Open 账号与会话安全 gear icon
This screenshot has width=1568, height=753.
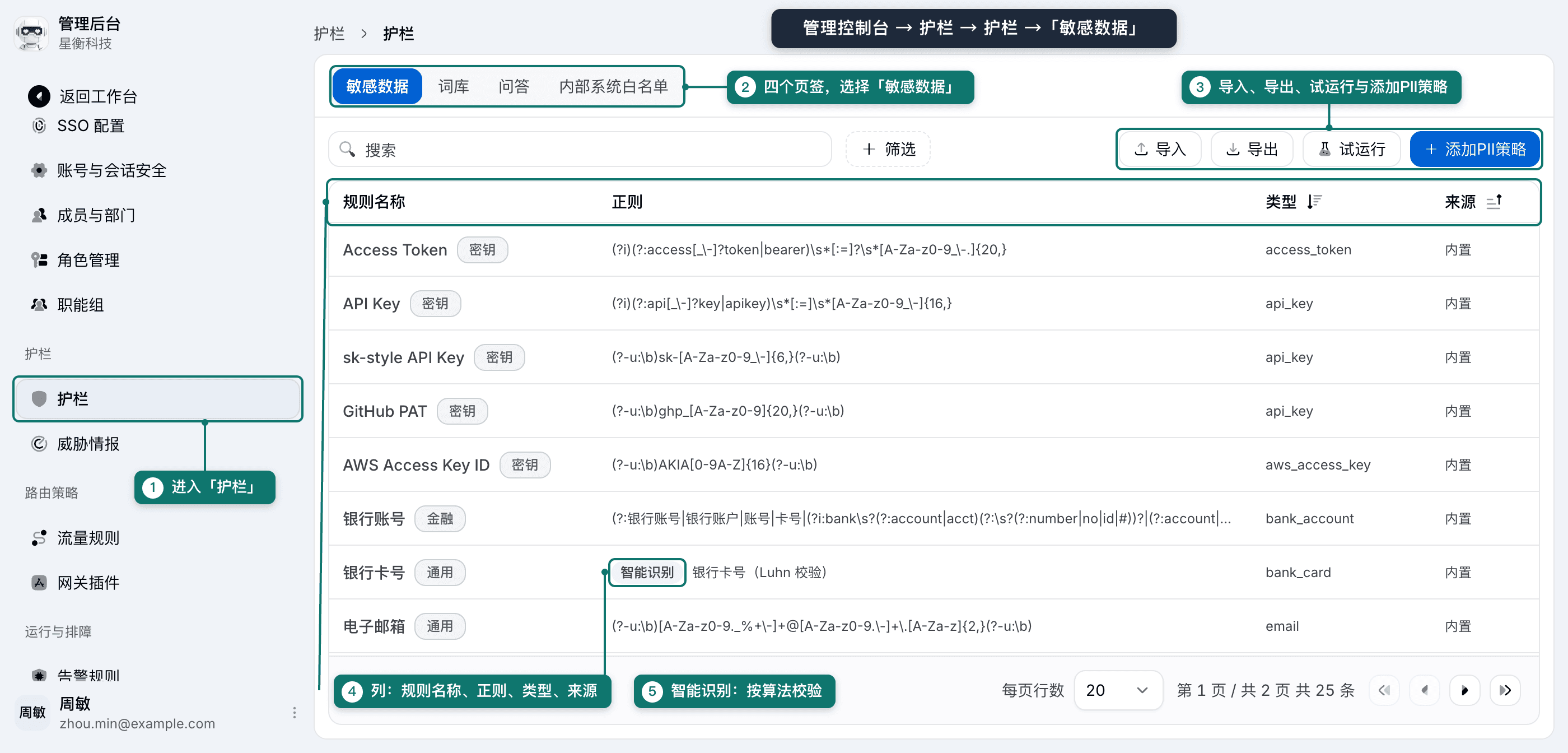point(39,170)
